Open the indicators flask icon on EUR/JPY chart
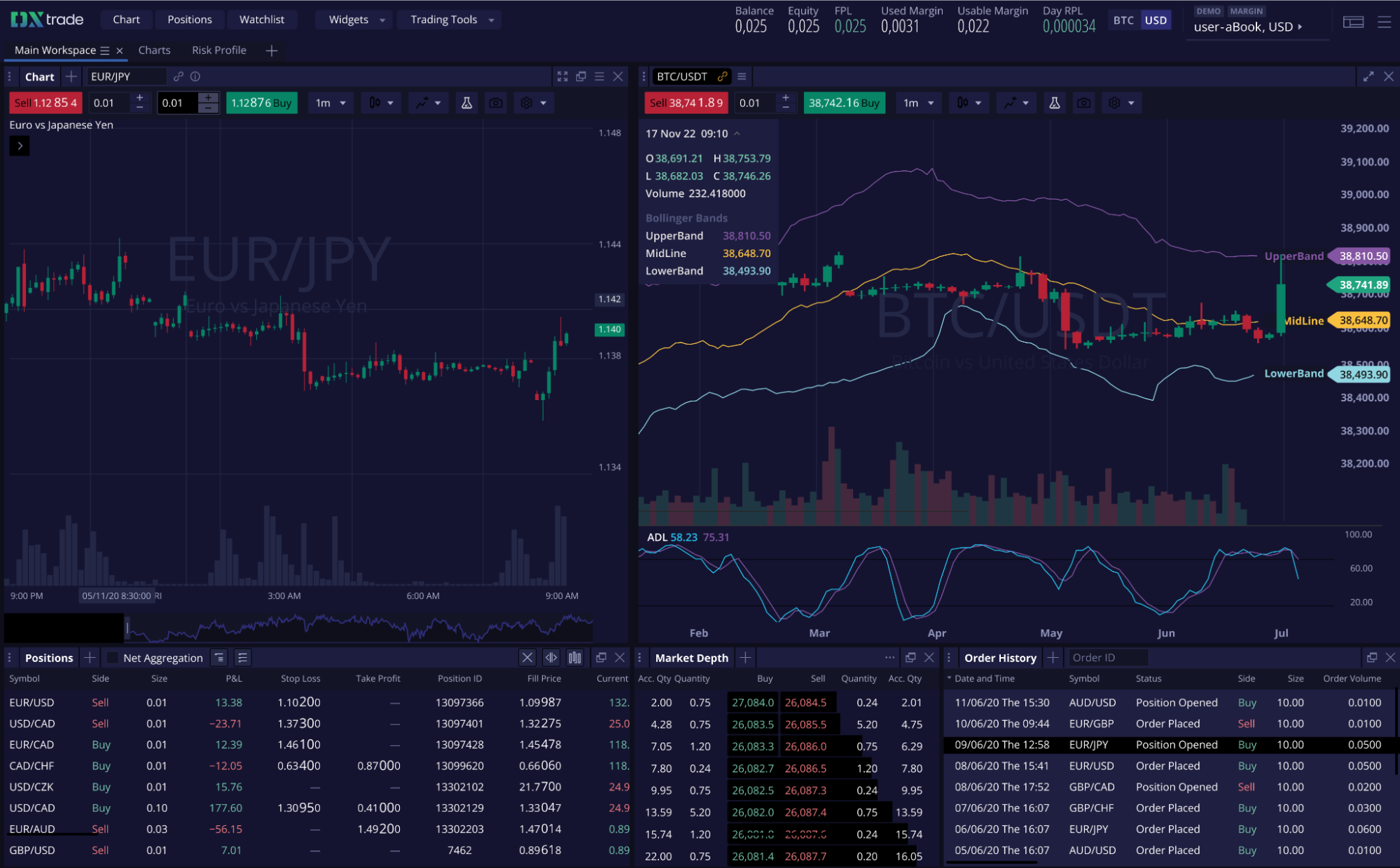This screenshot has height=868, width=1400. point(466,102)
